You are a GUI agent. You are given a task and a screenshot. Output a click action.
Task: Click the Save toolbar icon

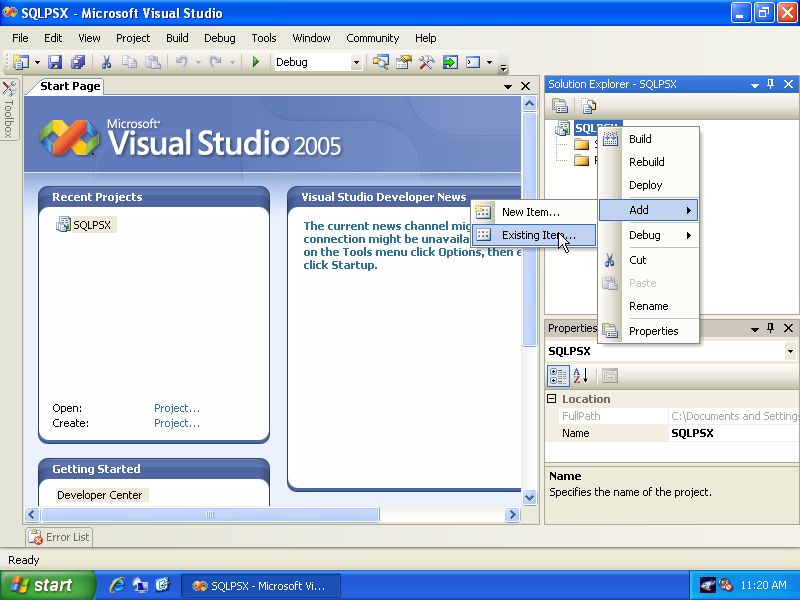[55, 62]
